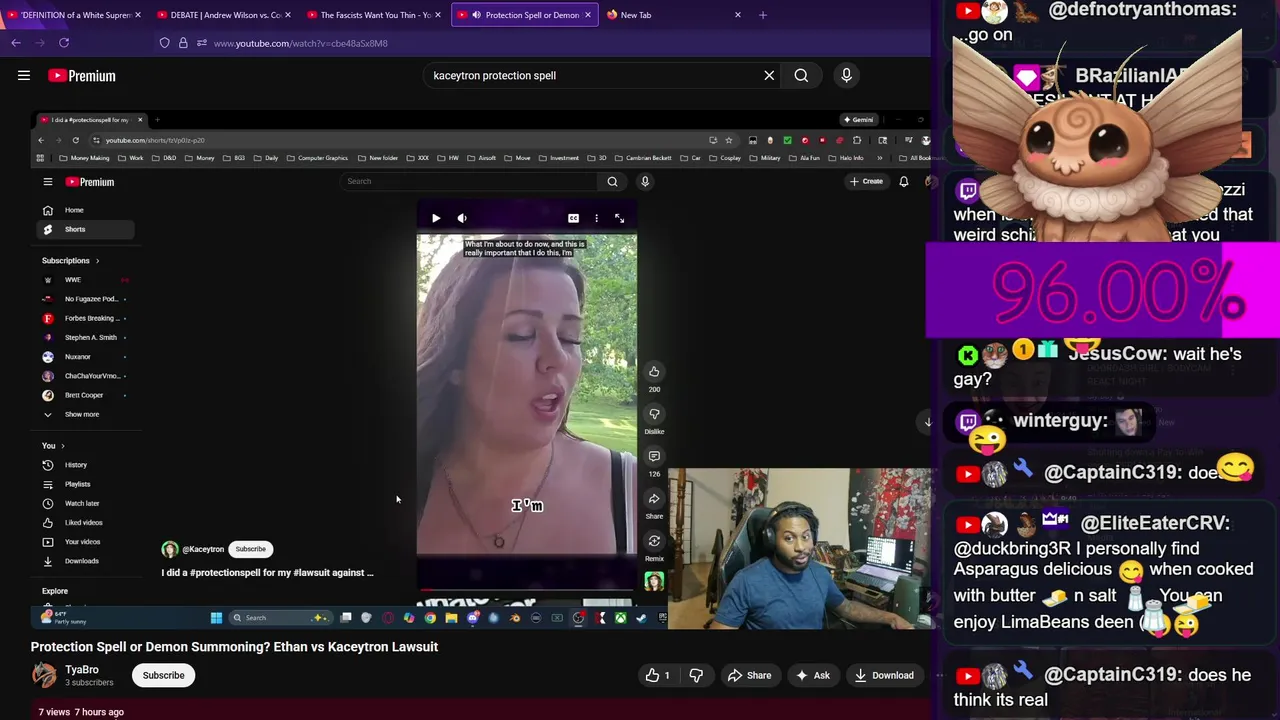The width and height of the screenshot is (1280, 720).
Task: Select the Protection Spell or Demon tab
Action: (x=525, y=15)
